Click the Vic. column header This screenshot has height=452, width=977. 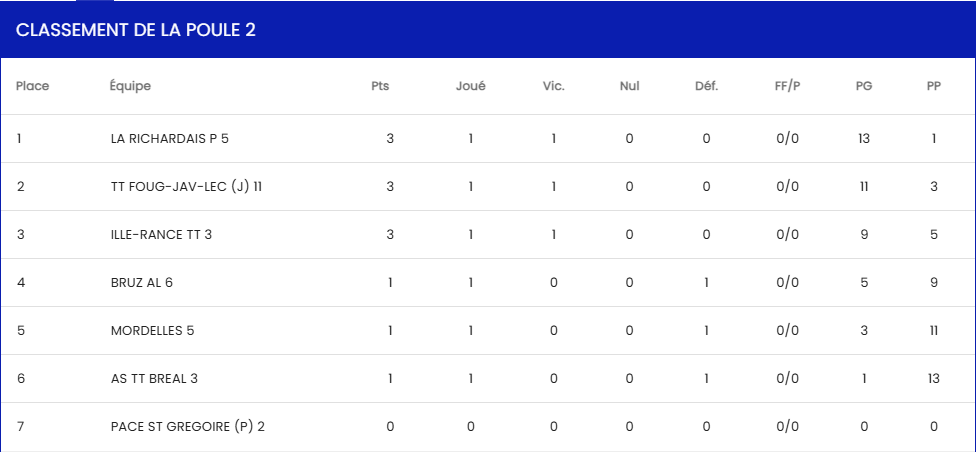(553, 87)
